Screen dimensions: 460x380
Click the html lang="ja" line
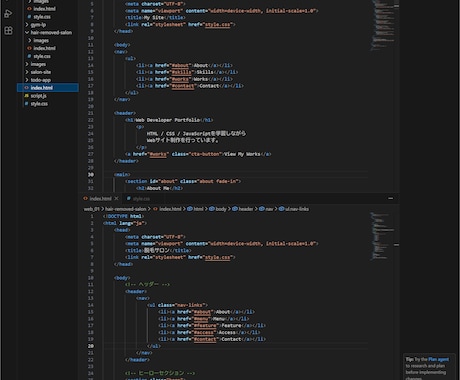(125, 223)
